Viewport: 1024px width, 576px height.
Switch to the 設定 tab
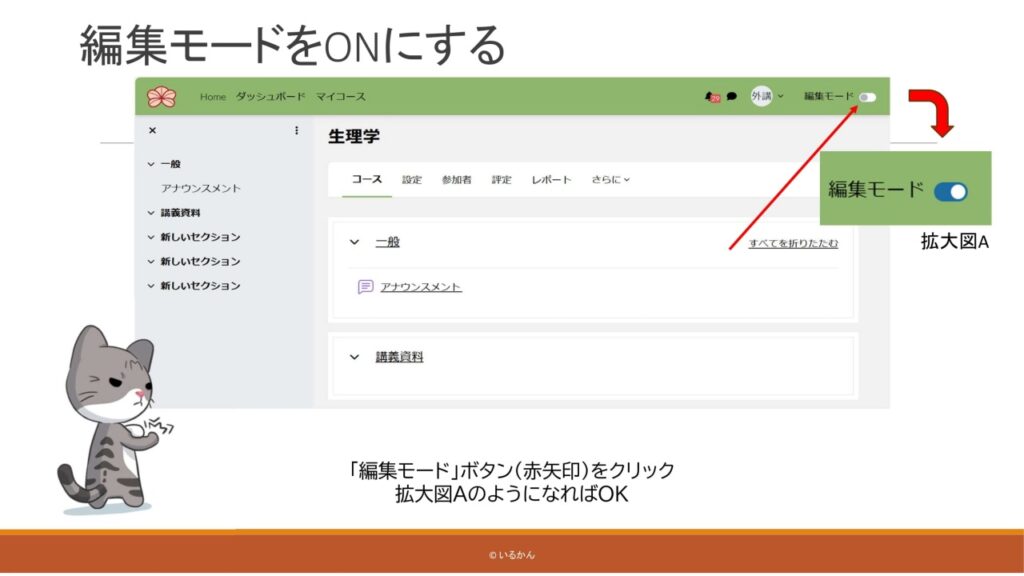coord(412,180)
